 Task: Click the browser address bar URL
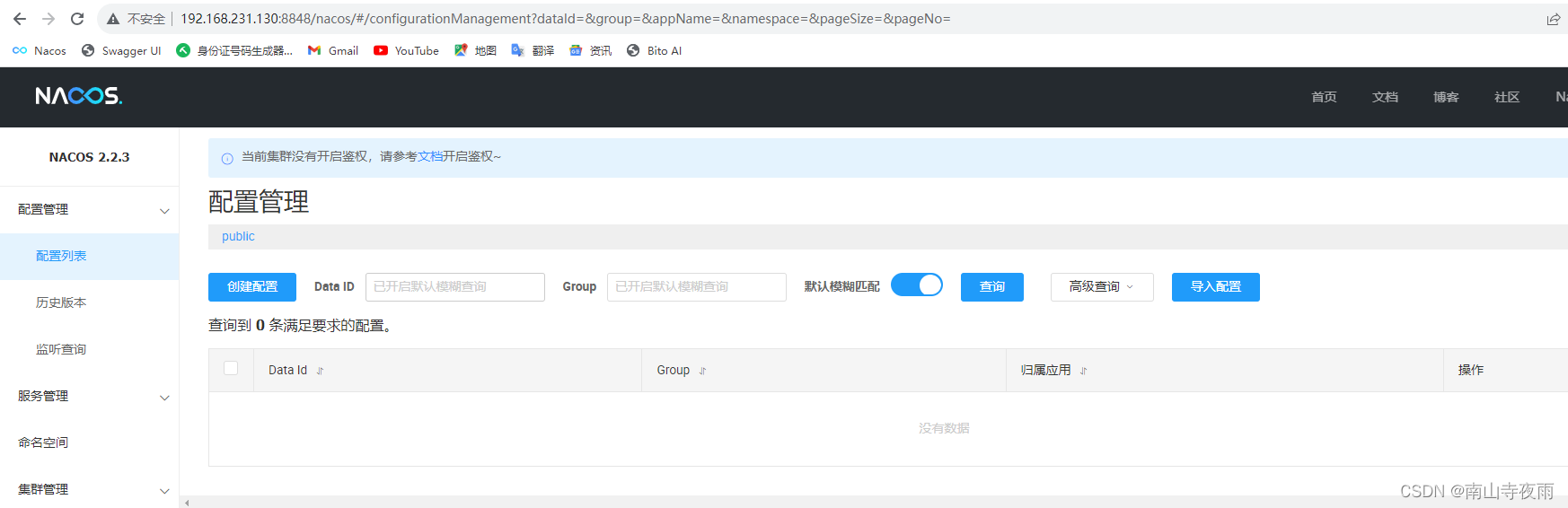pos(566,19)
